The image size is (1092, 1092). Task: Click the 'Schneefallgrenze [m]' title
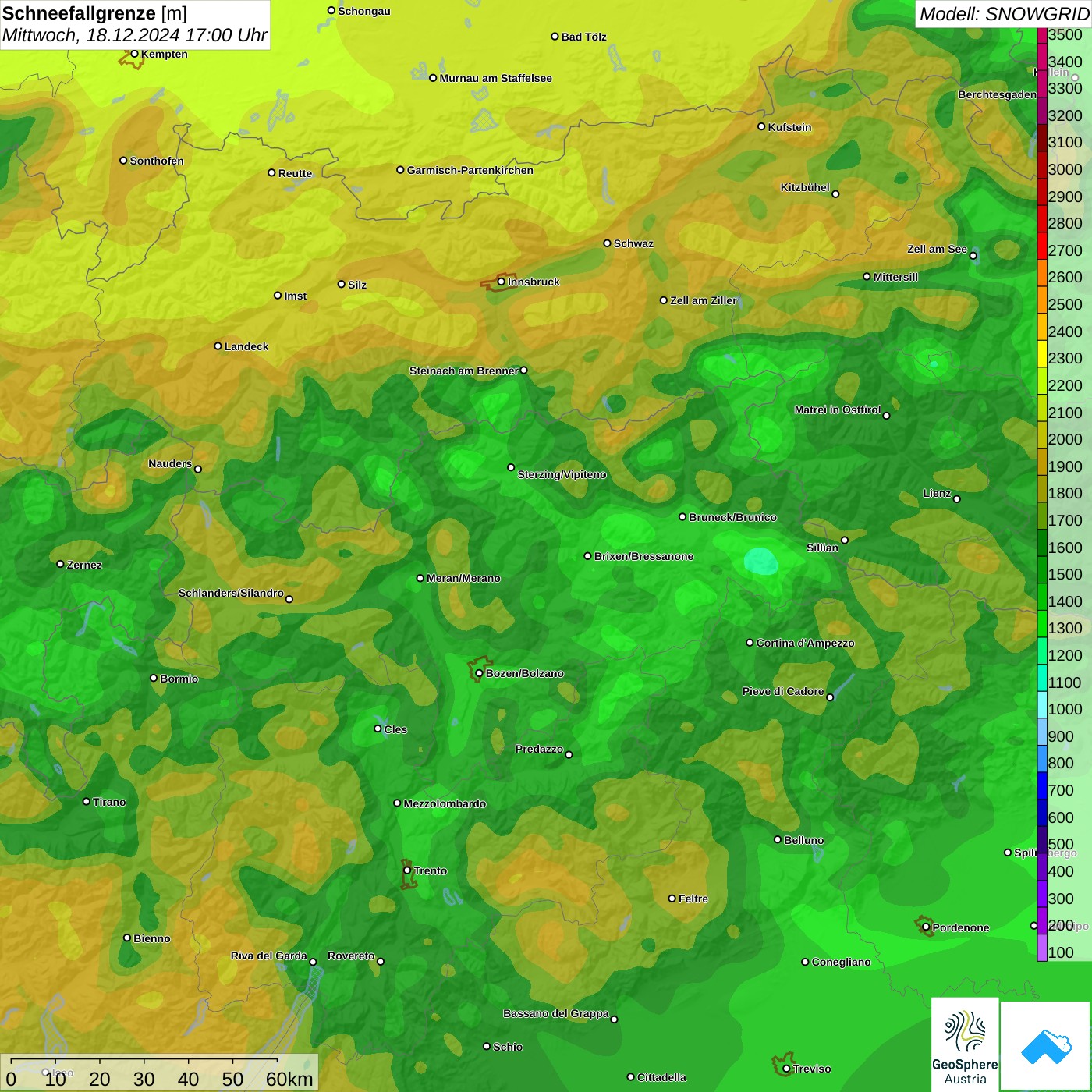[x=94, y=13]
